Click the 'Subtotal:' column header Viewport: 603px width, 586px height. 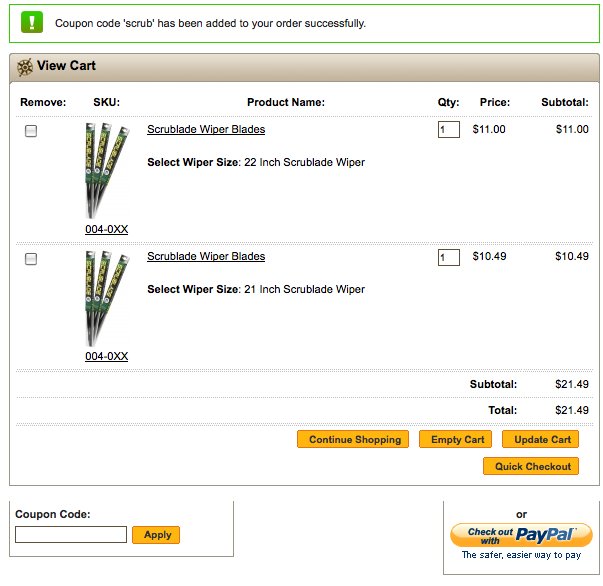[565, 102]
